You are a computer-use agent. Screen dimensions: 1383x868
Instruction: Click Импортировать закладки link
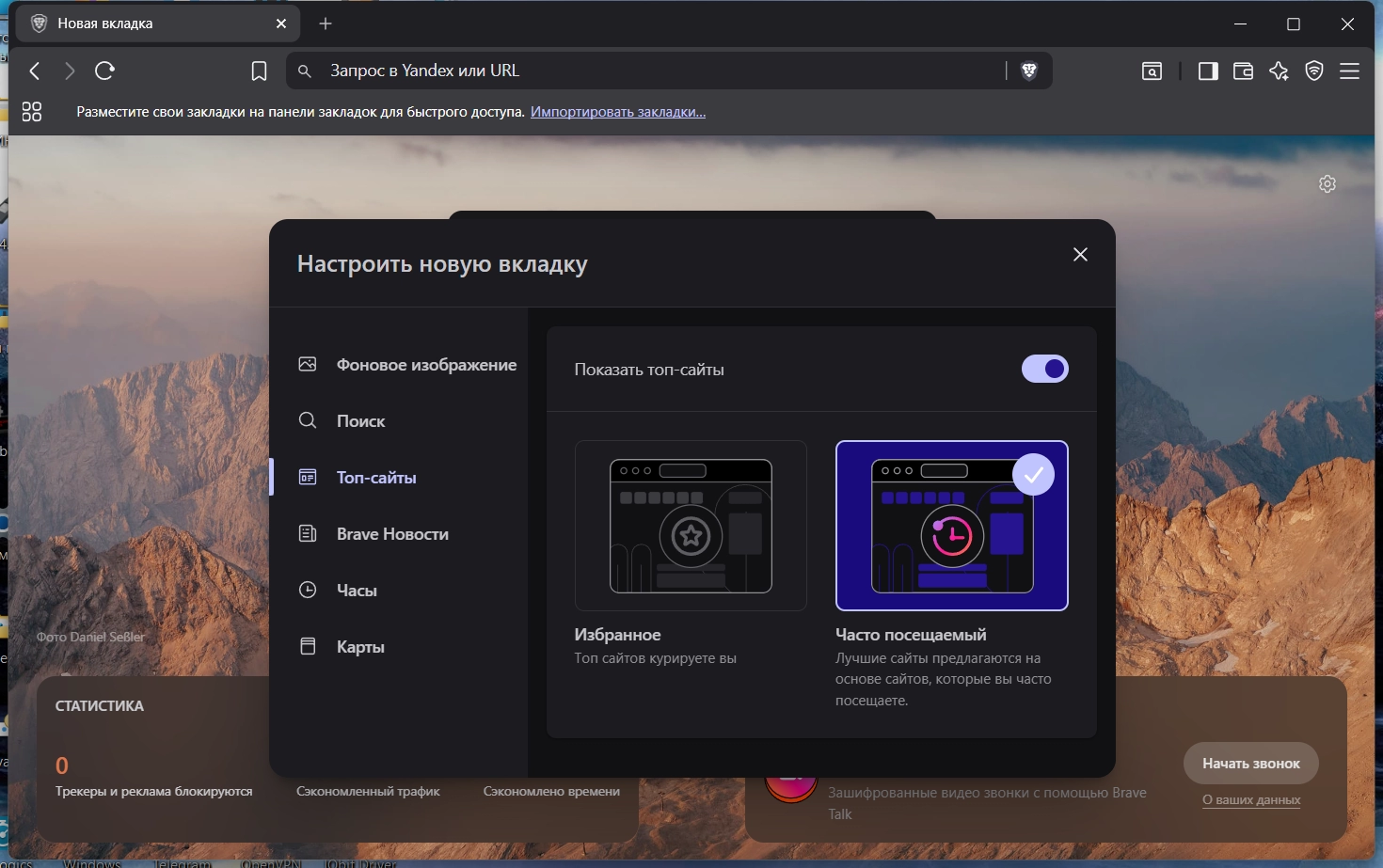(618, 112)
